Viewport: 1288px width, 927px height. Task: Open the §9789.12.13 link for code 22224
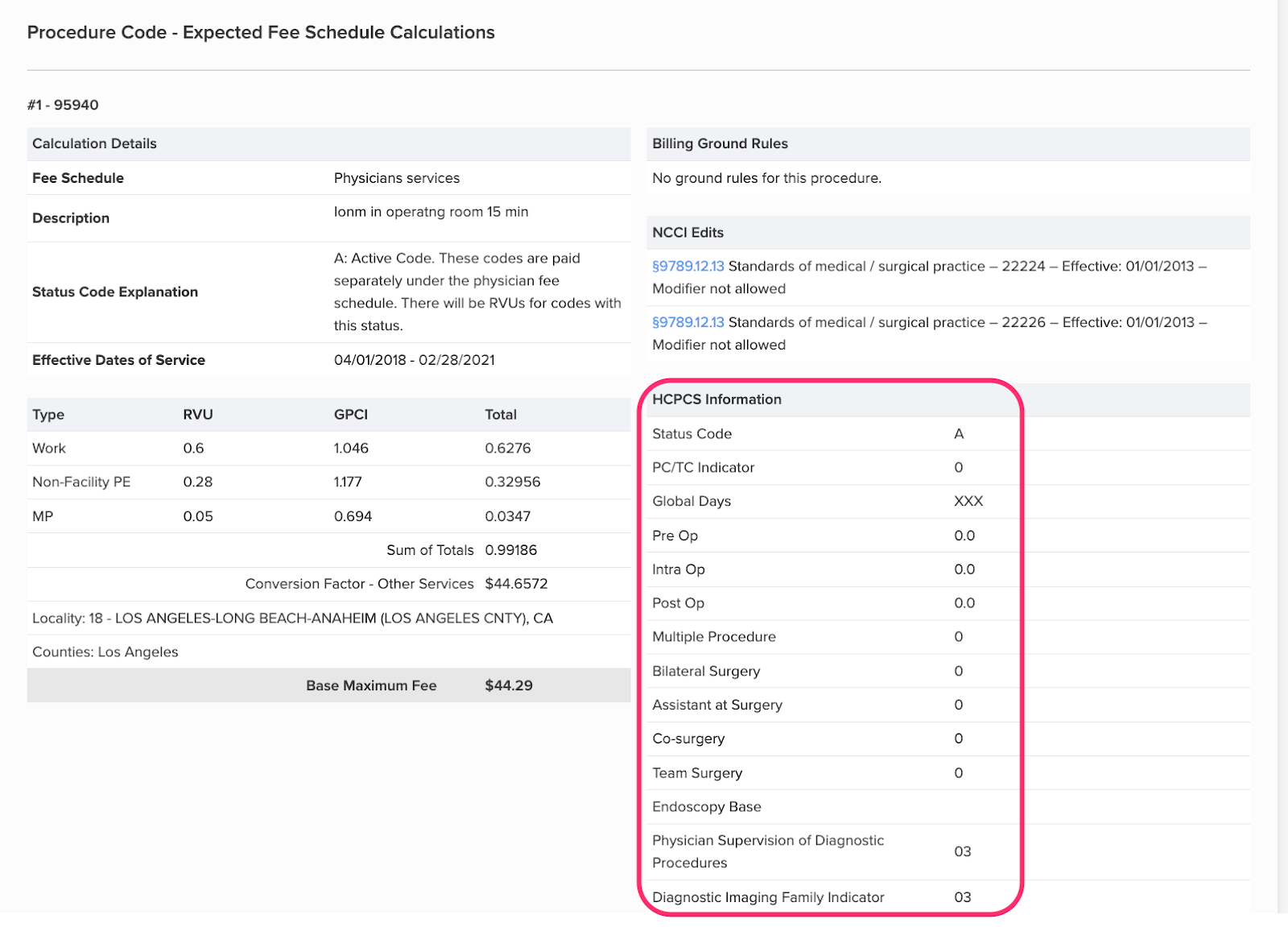[687, 267]
